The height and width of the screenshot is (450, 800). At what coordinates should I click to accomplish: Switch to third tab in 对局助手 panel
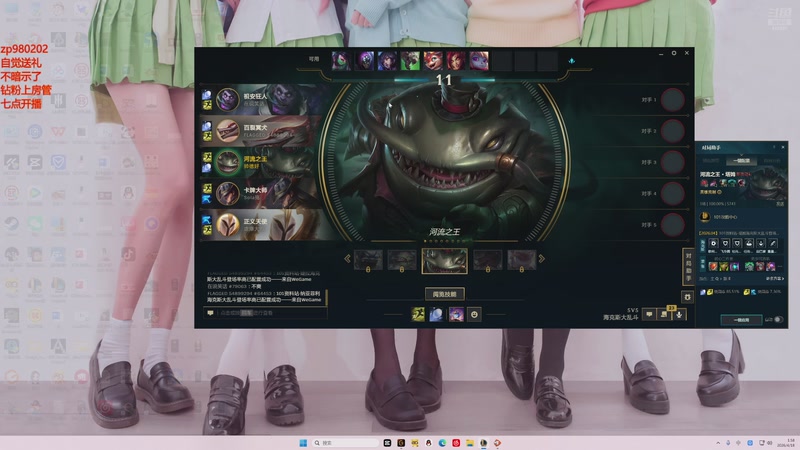tap(772, 161)
